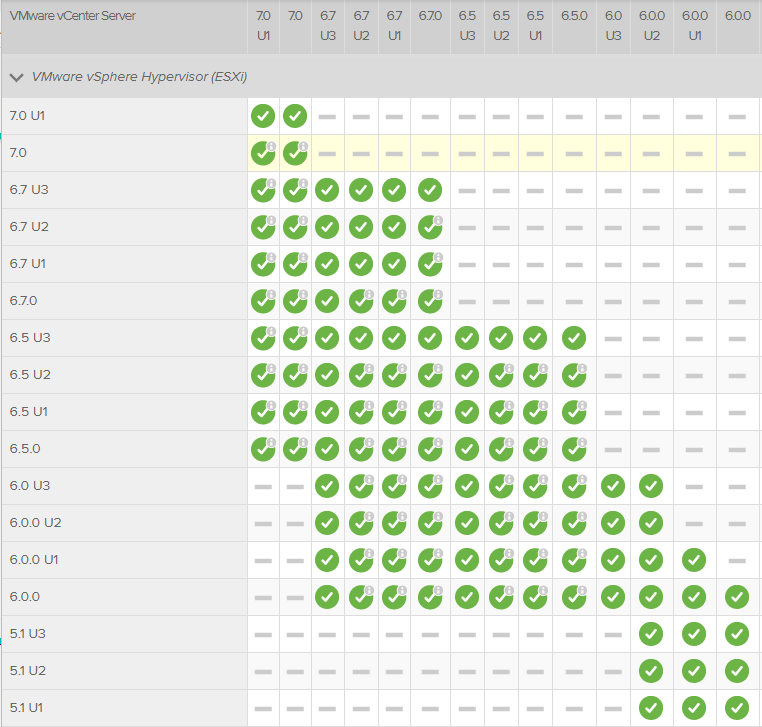Image resolution: width=762 pixels, height=727 pixels.
Task: Collapse the VMware vSphere Hypervisor (ESXi) chevron
Action: coord(17,77)
